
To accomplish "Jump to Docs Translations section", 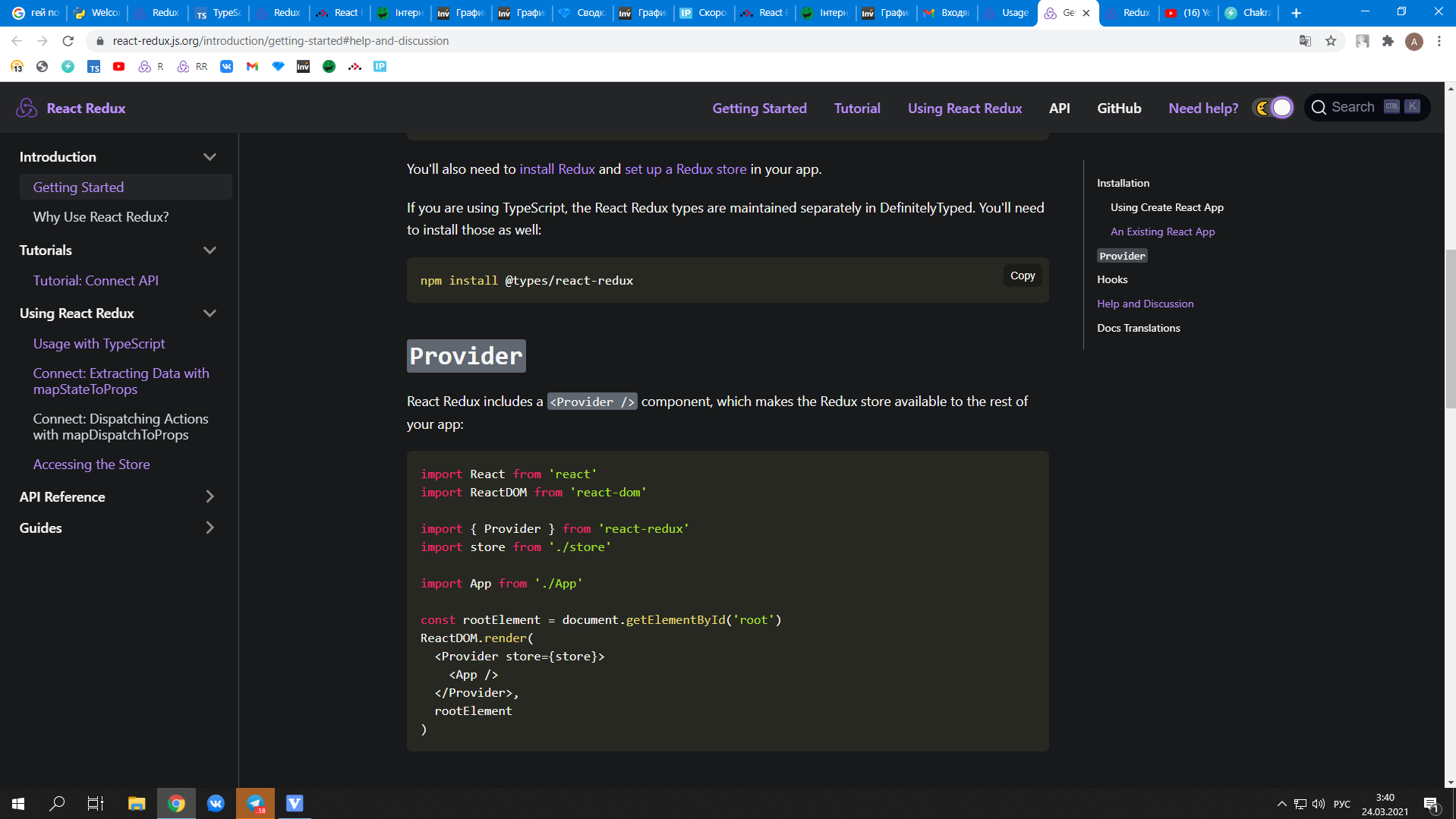I will (1138, 328).
